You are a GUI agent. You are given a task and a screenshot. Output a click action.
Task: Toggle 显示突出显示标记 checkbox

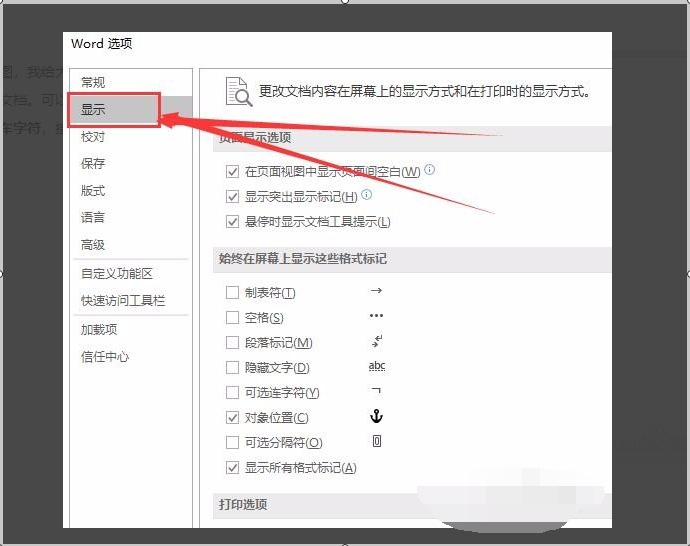tap(232, 196)
